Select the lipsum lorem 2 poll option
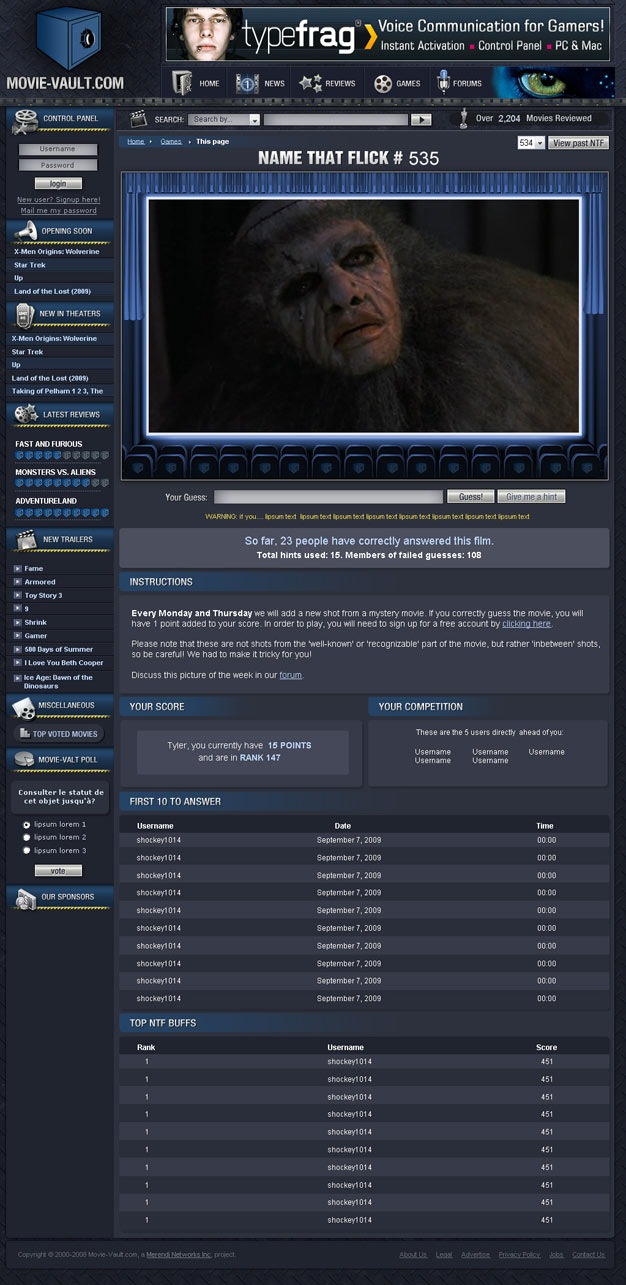 tap(27, 837)
